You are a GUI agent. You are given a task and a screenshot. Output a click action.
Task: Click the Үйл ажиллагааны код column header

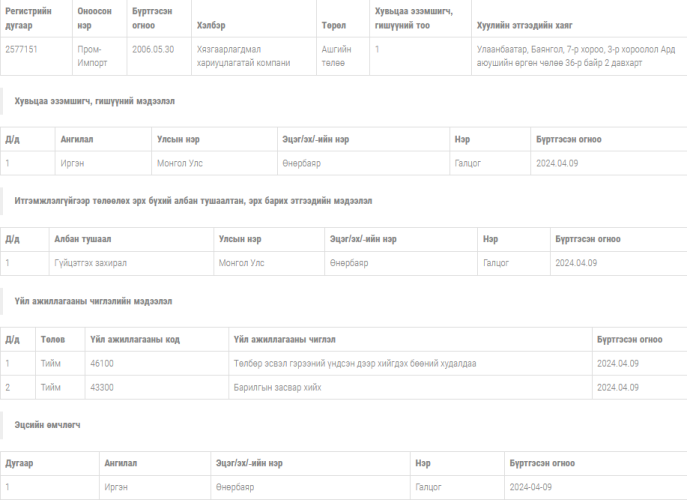[x=135, y=339]
